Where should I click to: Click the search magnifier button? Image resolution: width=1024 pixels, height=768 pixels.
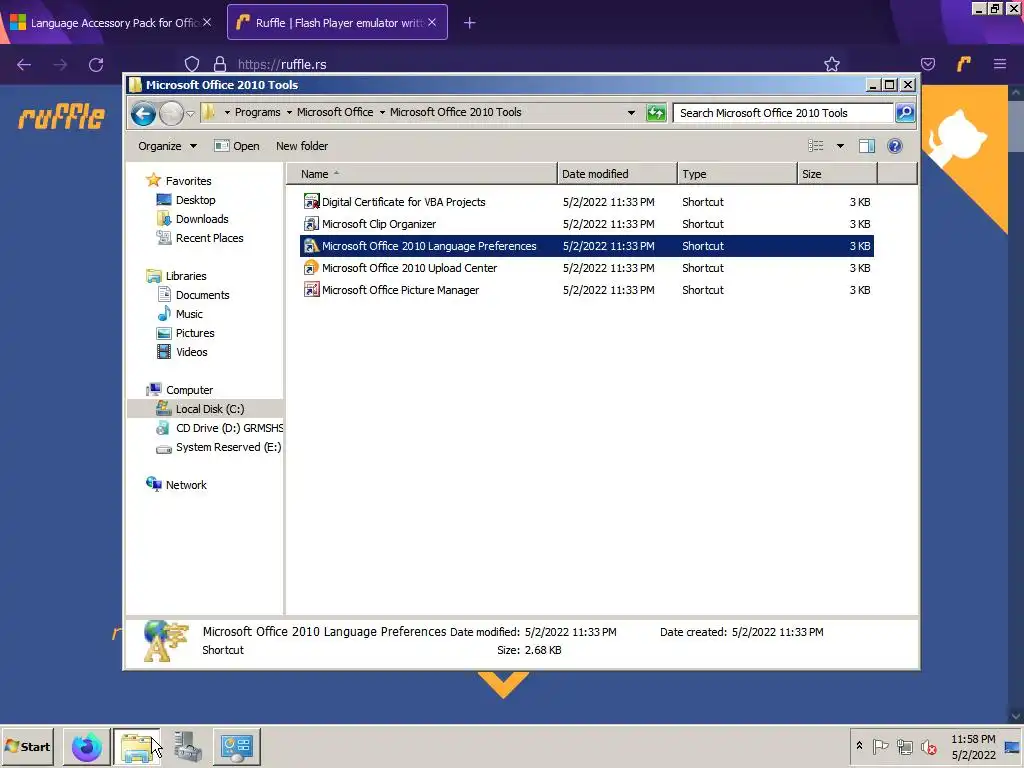[x=904, y=113]
